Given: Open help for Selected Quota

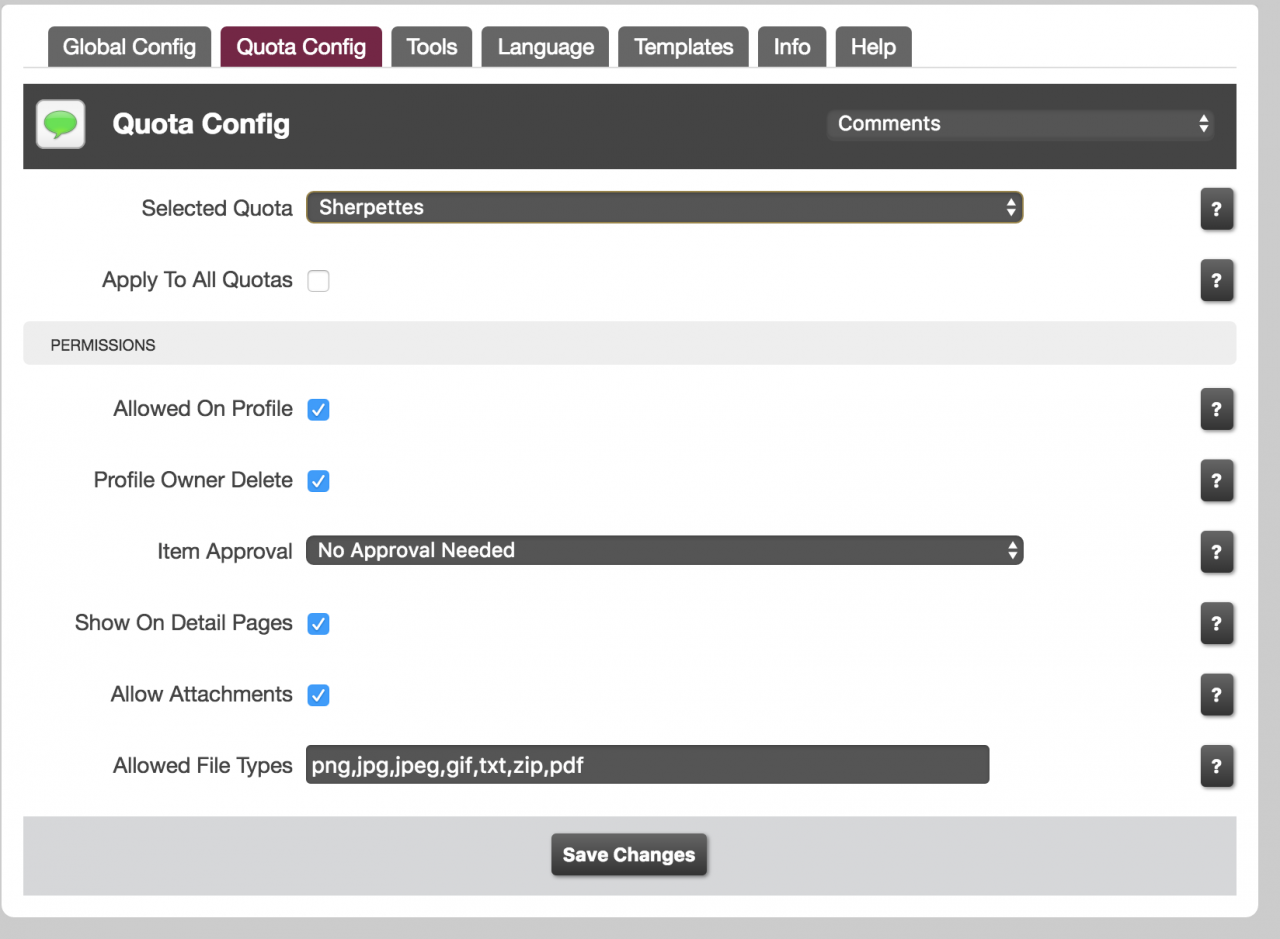Looking at the screenshot, I should [x=1216, y=209].
